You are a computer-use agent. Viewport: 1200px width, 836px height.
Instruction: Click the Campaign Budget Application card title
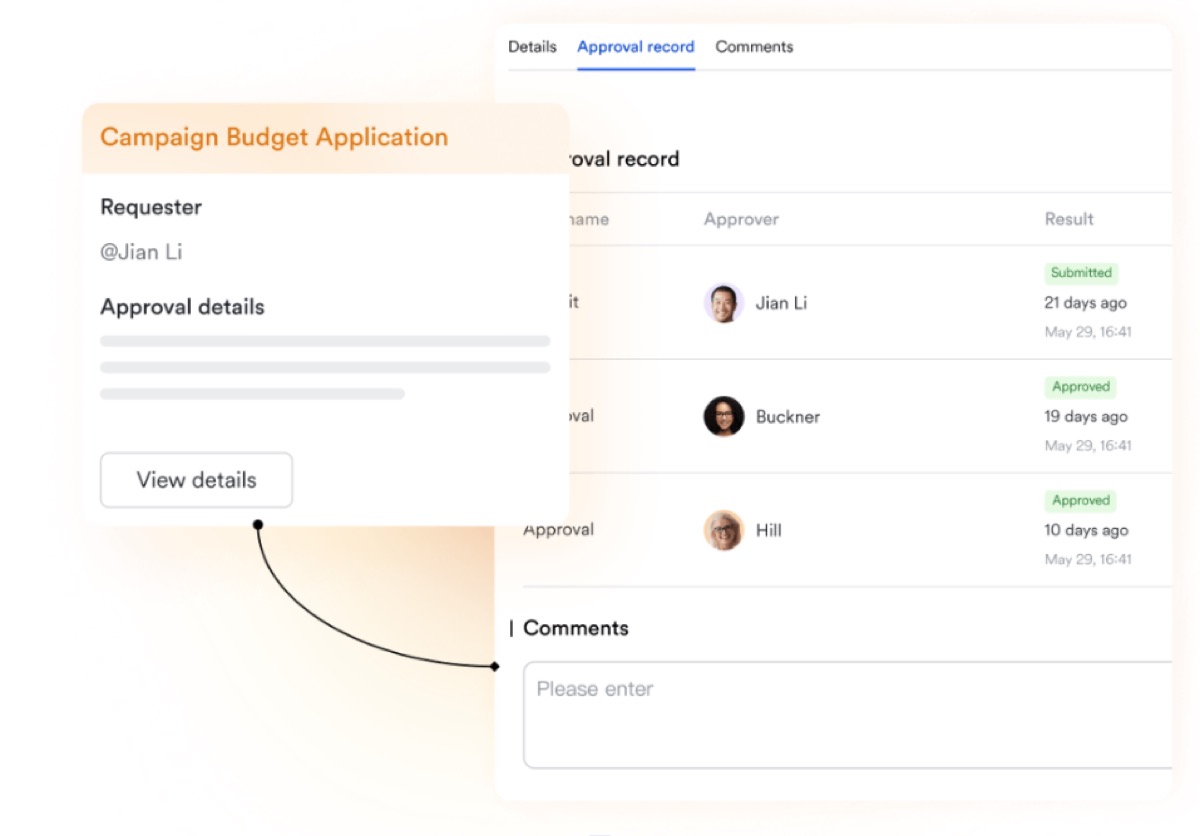tap(274, 138)
